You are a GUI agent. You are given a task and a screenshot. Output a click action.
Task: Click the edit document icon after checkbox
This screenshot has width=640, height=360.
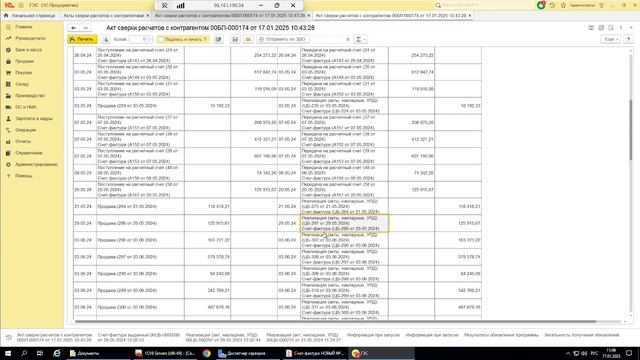pos(218,39)
